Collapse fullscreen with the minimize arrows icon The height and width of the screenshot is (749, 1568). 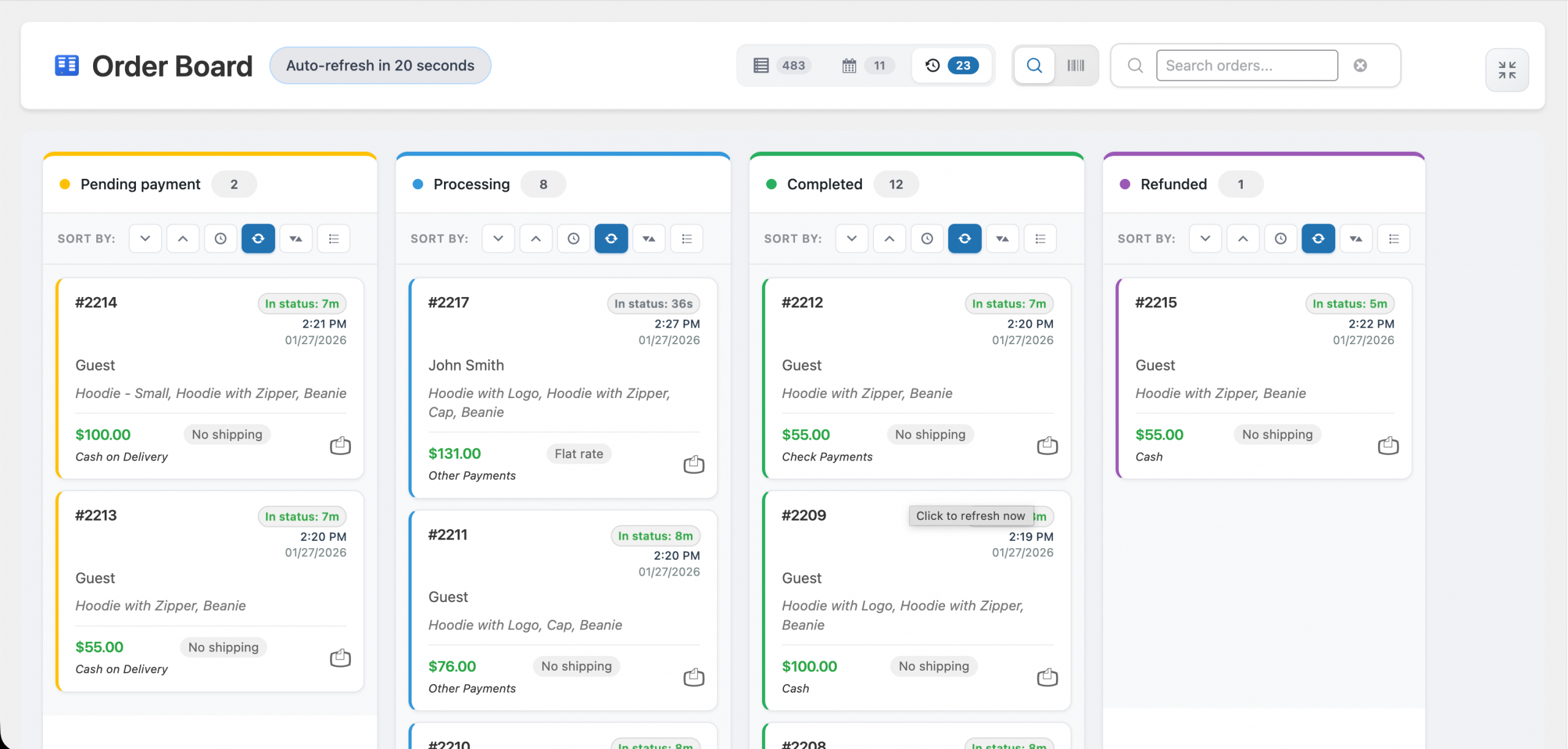point(1507,70)
